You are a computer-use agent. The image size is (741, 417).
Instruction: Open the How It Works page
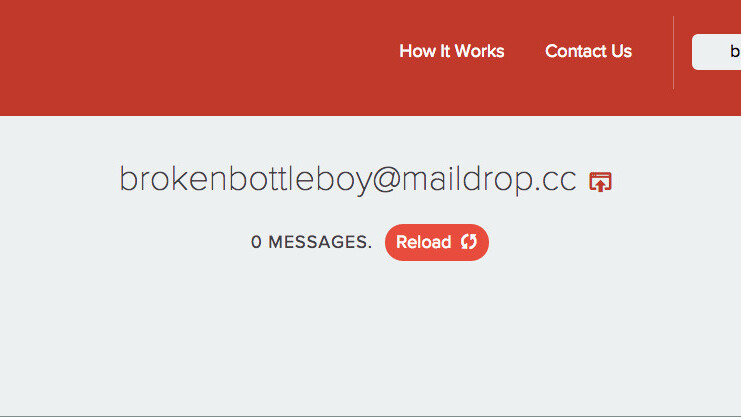(451, 51)
